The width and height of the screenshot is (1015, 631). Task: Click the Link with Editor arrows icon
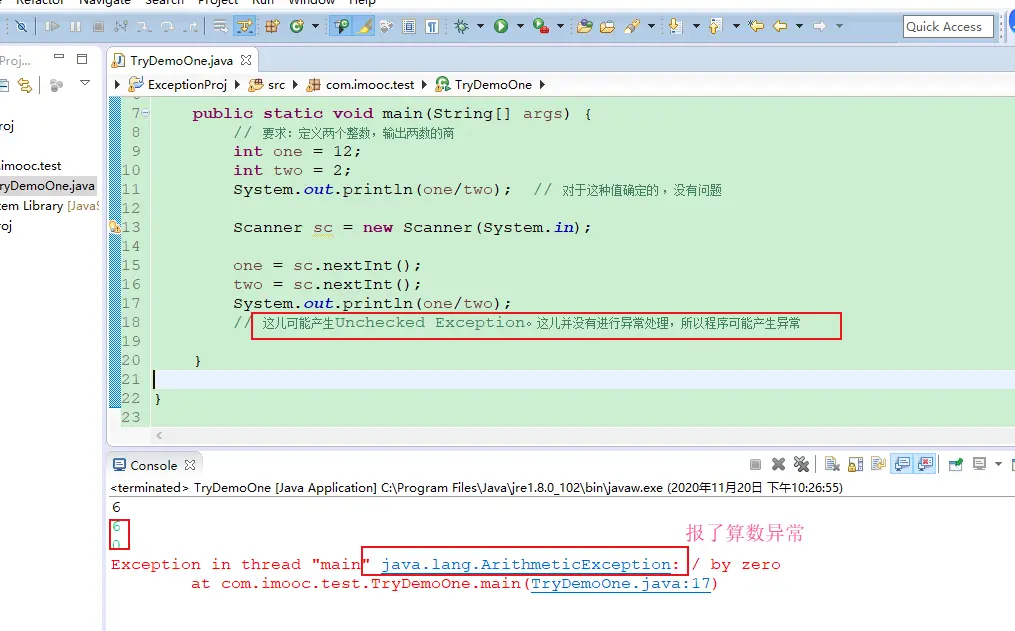coord(24,85)
